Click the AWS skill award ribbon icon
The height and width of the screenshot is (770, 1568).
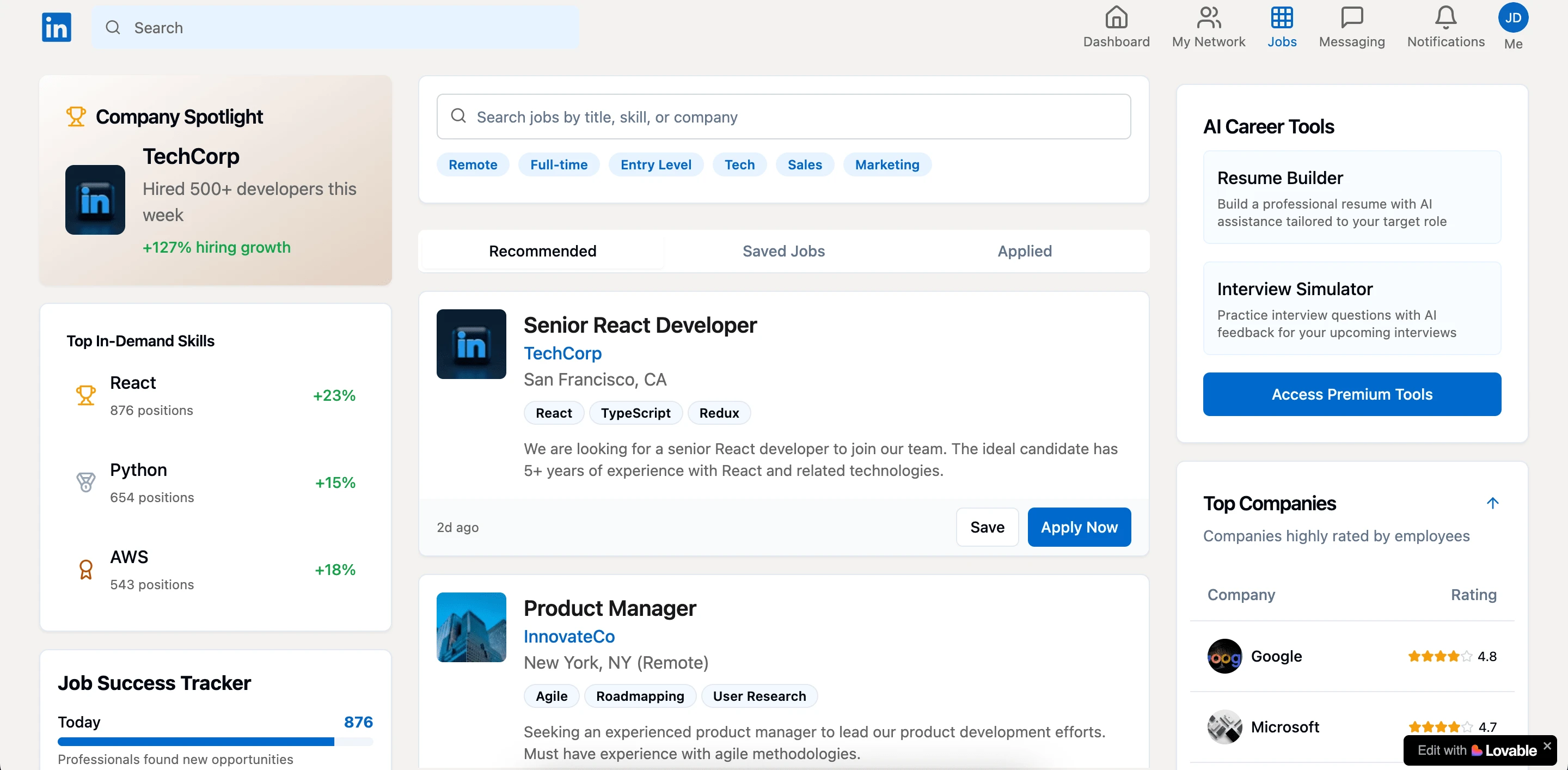coord(86,569)
